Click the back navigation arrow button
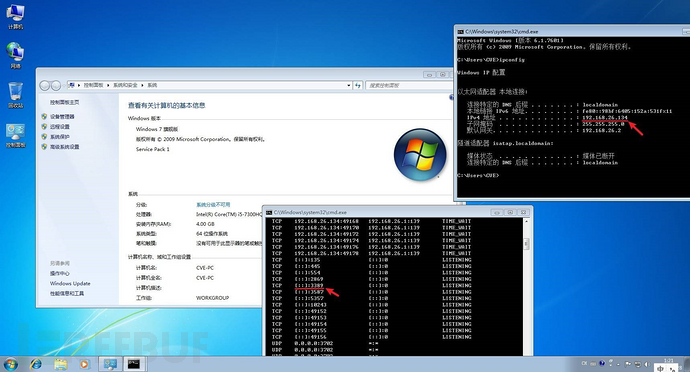Viewport: 690px width, 372px height. 44,85
